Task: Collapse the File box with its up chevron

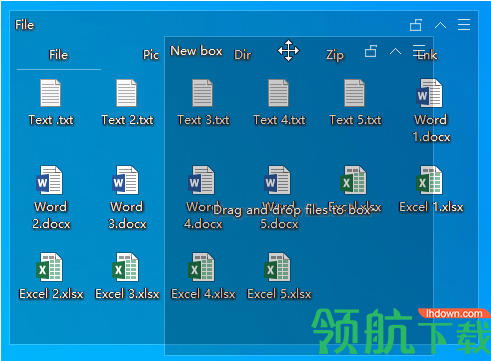Action: 440,25
